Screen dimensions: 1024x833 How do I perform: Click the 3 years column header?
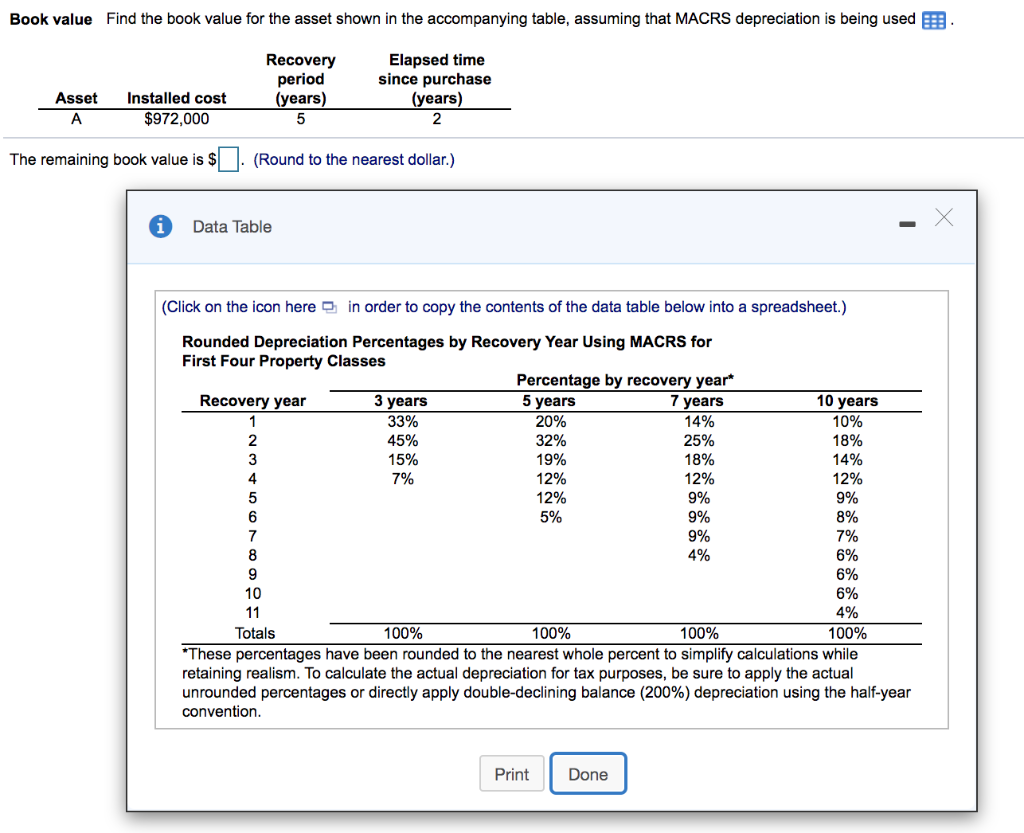tap(400, 401)
